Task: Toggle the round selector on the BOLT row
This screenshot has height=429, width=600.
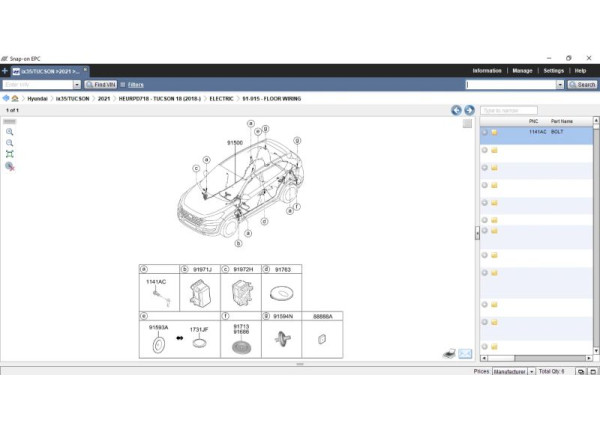Action: click(x=485, y=132)
